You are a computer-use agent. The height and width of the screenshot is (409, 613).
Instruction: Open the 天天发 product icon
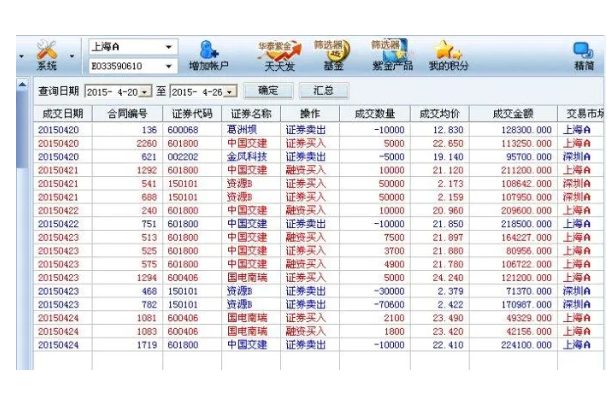280,56
